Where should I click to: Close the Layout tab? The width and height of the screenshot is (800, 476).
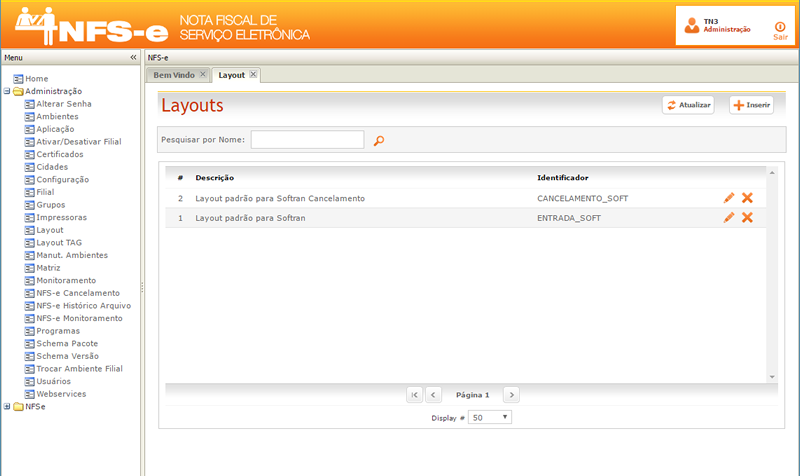[253, 75]
